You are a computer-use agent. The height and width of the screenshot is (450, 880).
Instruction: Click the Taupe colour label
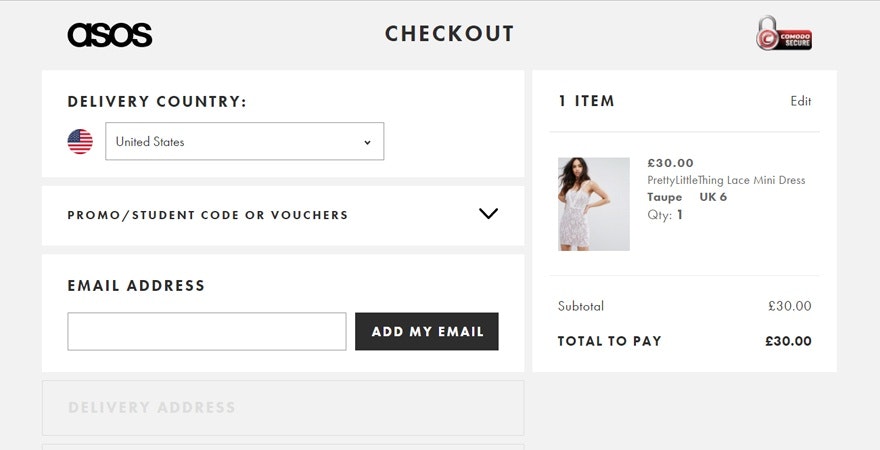coord(664,197)
